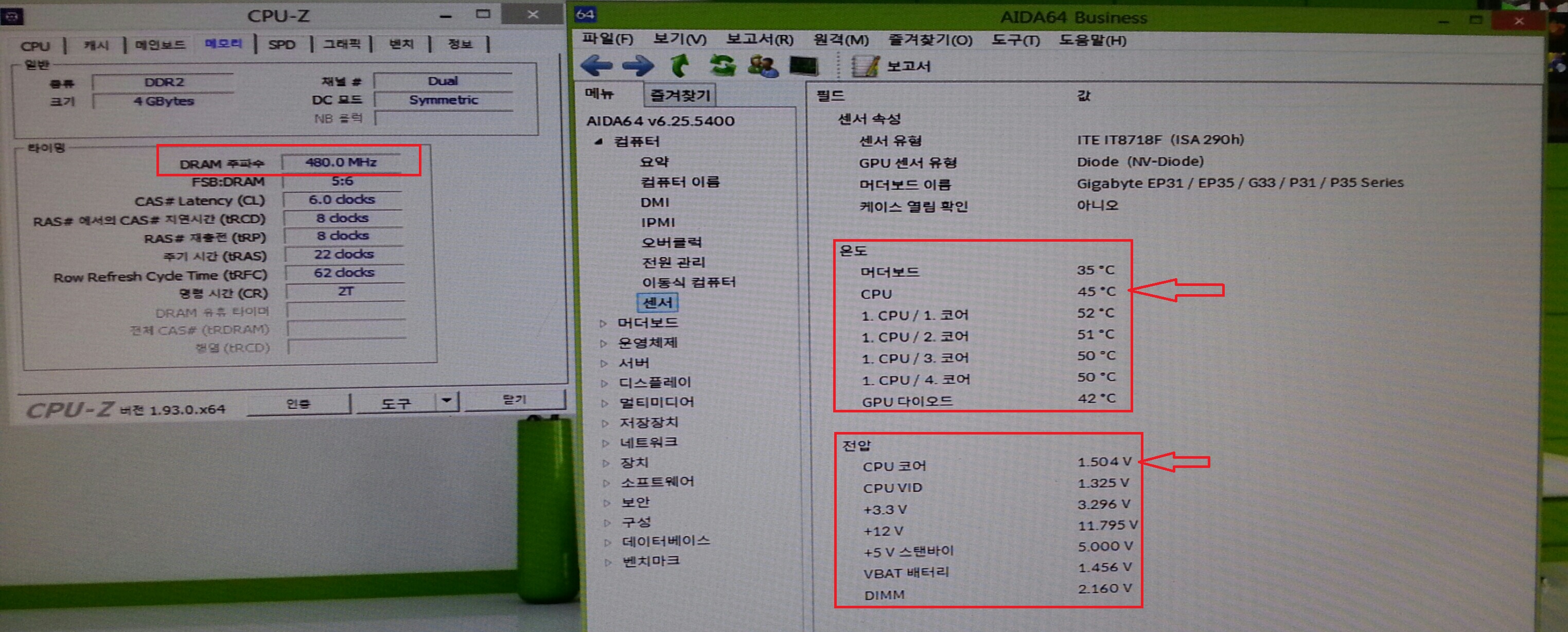Select IPMI in the AIDA64 tree

point(657,222)
